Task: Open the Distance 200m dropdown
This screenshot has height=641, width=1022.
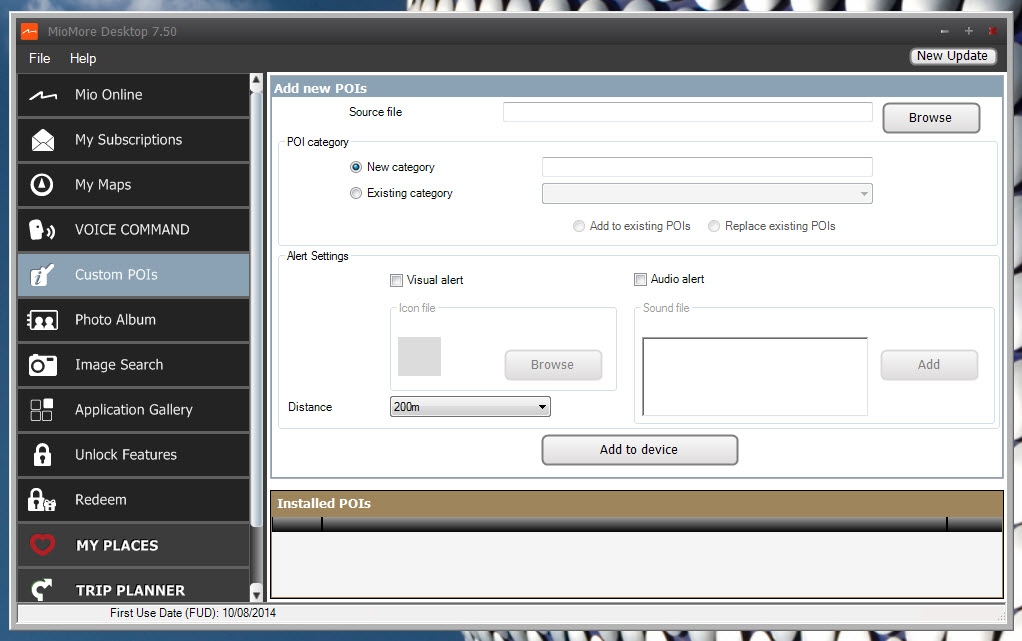Action: pos(470,406)
